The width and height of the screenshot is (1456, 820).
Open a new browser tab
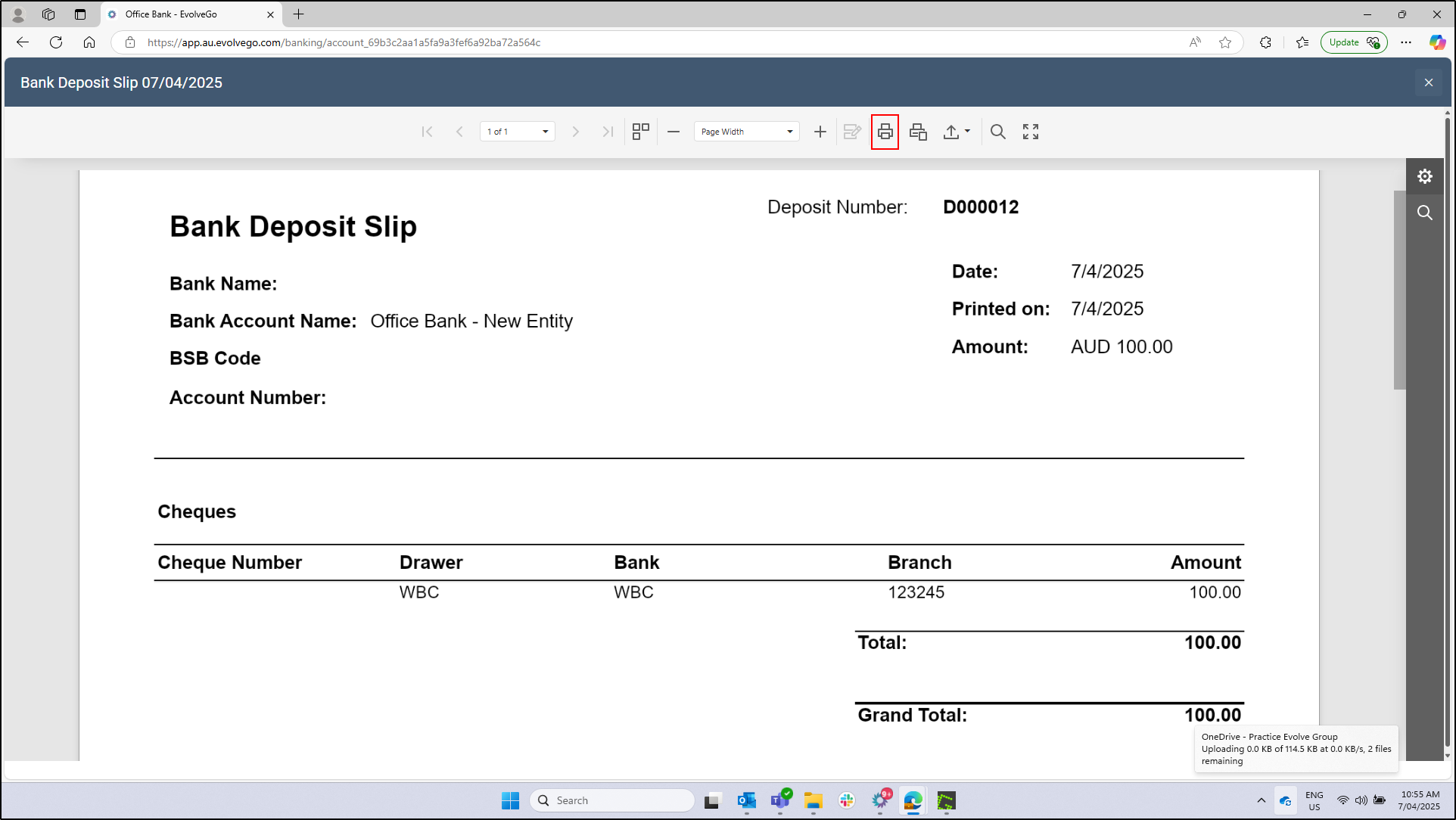299,14
